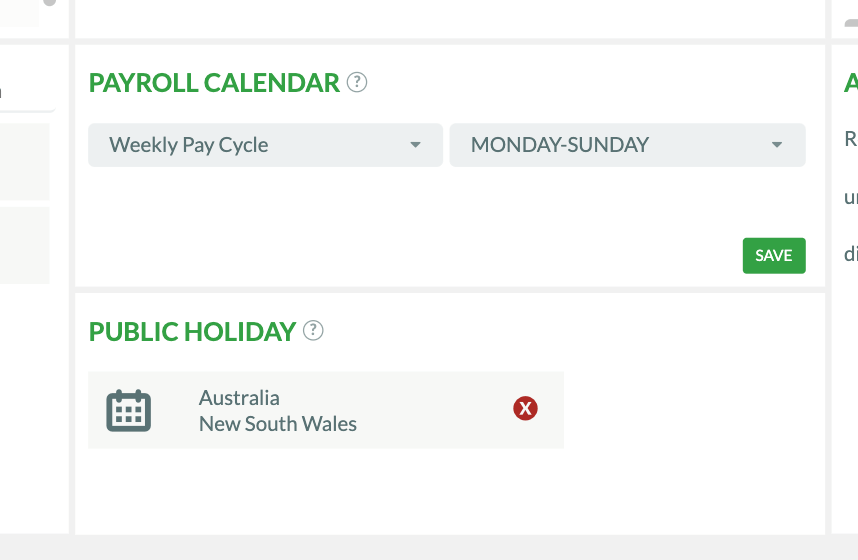Viewport: 858px width, 560px height.
Task: Select the lower gray block in left sidebar
Action: click(x=25, y=245)
